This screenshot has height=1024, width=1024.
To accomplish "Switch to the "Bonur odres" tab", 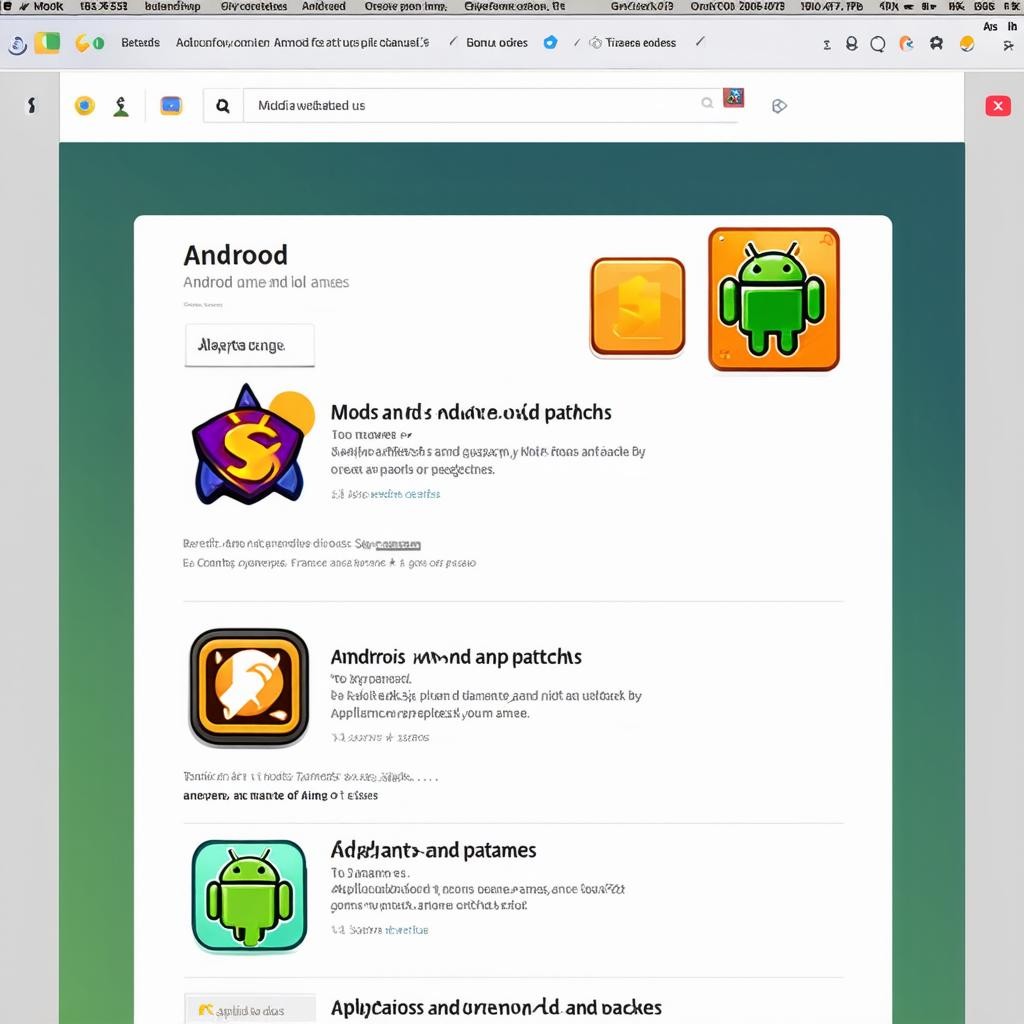I will coord(497,43).
